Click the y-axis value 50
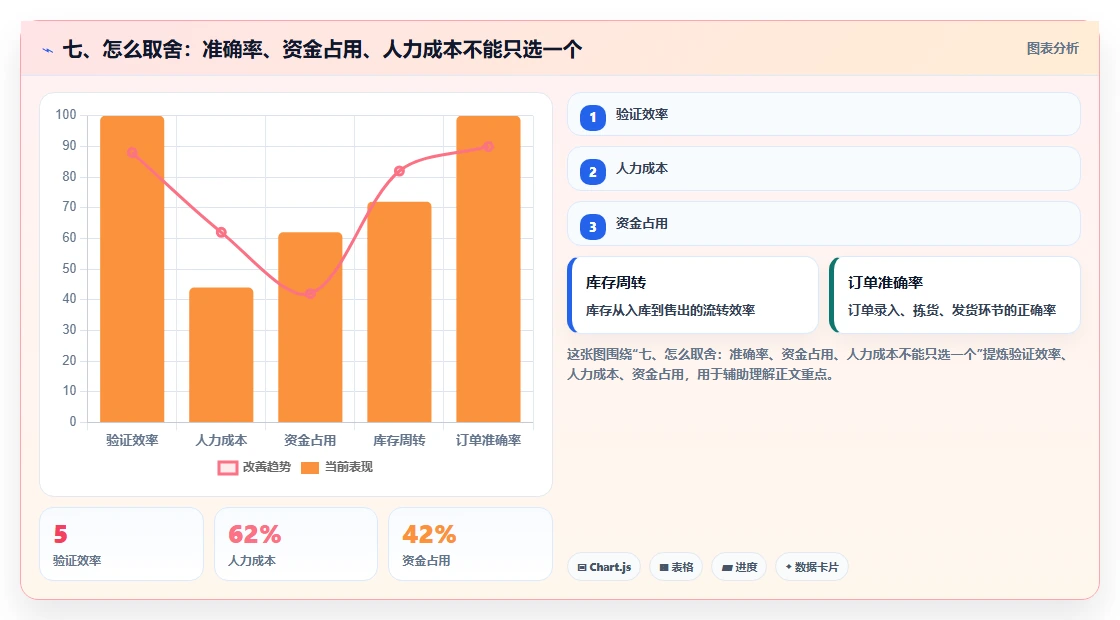 click(x=69, y=269)
